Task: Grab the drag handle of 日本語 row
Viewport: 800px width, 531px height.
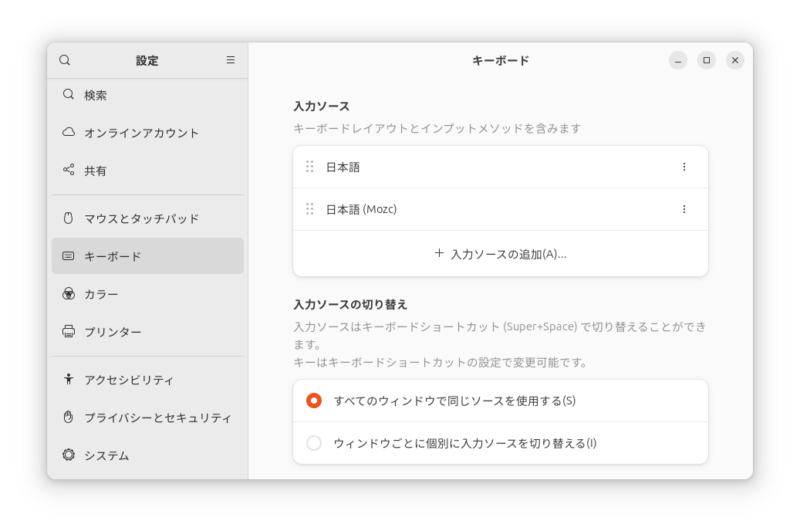Action: (x=310, y=167)
